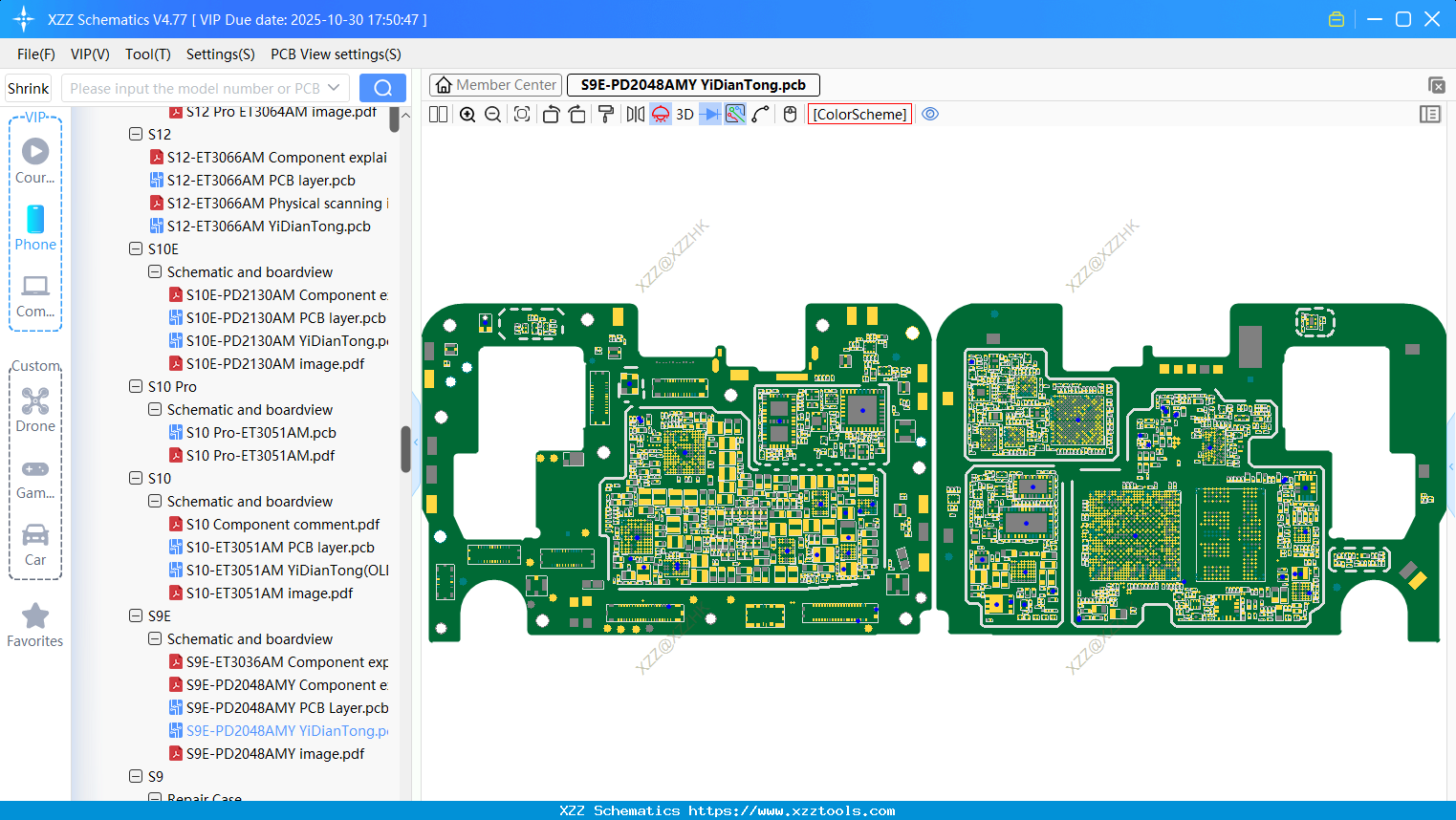Toggle the diode mode button
The image size is (1456, 820).
pos(709,115)
